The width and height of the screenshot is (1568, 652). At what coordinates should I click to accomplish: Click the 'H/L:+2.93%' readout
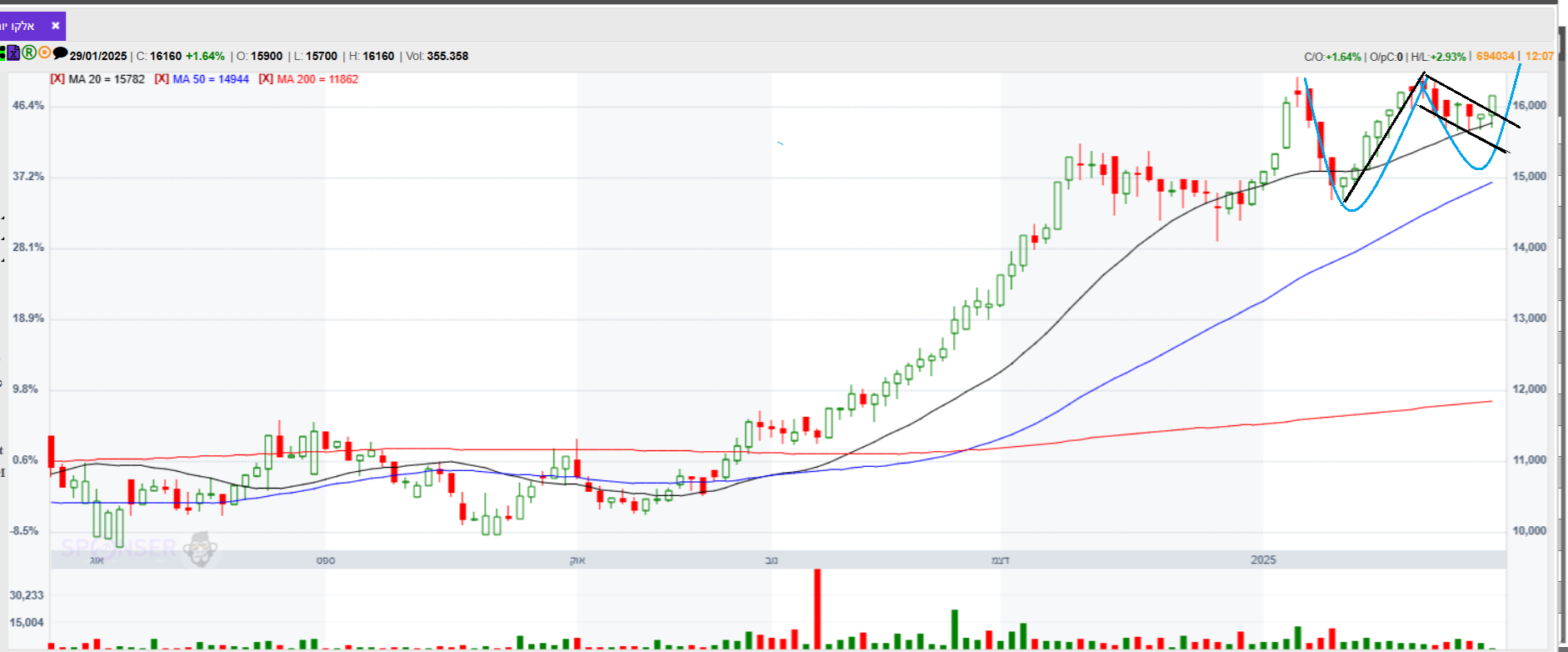1438,57
